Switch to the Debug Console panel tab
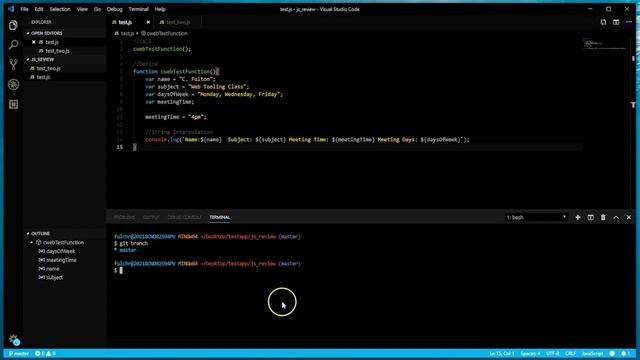 pyautogui.click(x=184, y=218)
